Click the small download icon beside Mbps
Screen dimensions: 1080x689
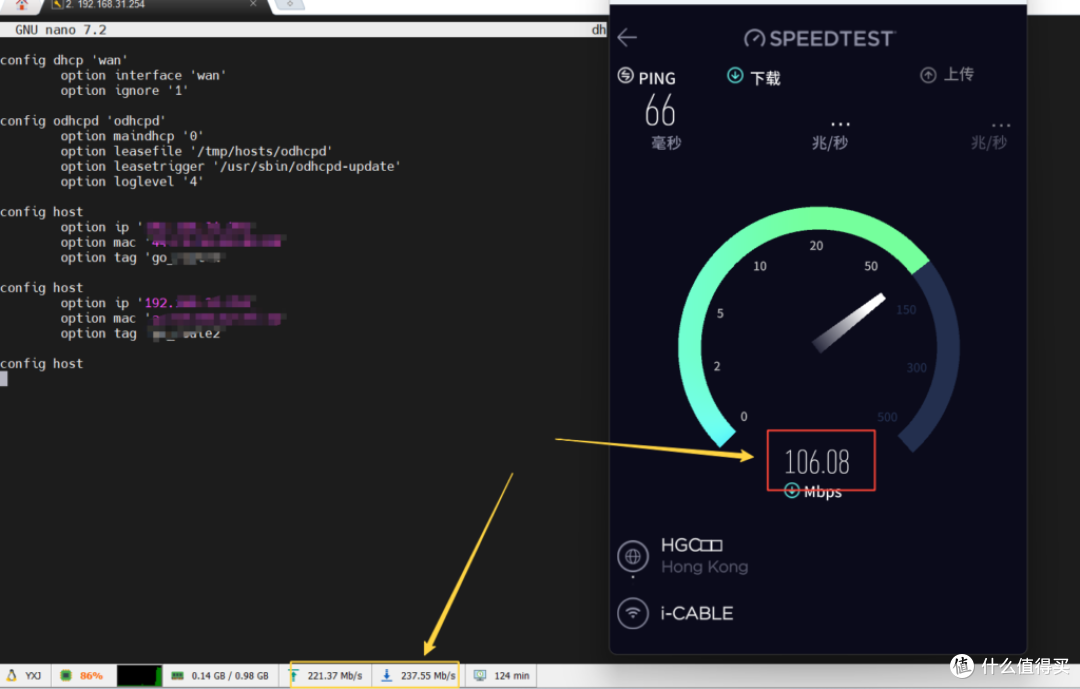pyautogui.click(x=792, y=491)
